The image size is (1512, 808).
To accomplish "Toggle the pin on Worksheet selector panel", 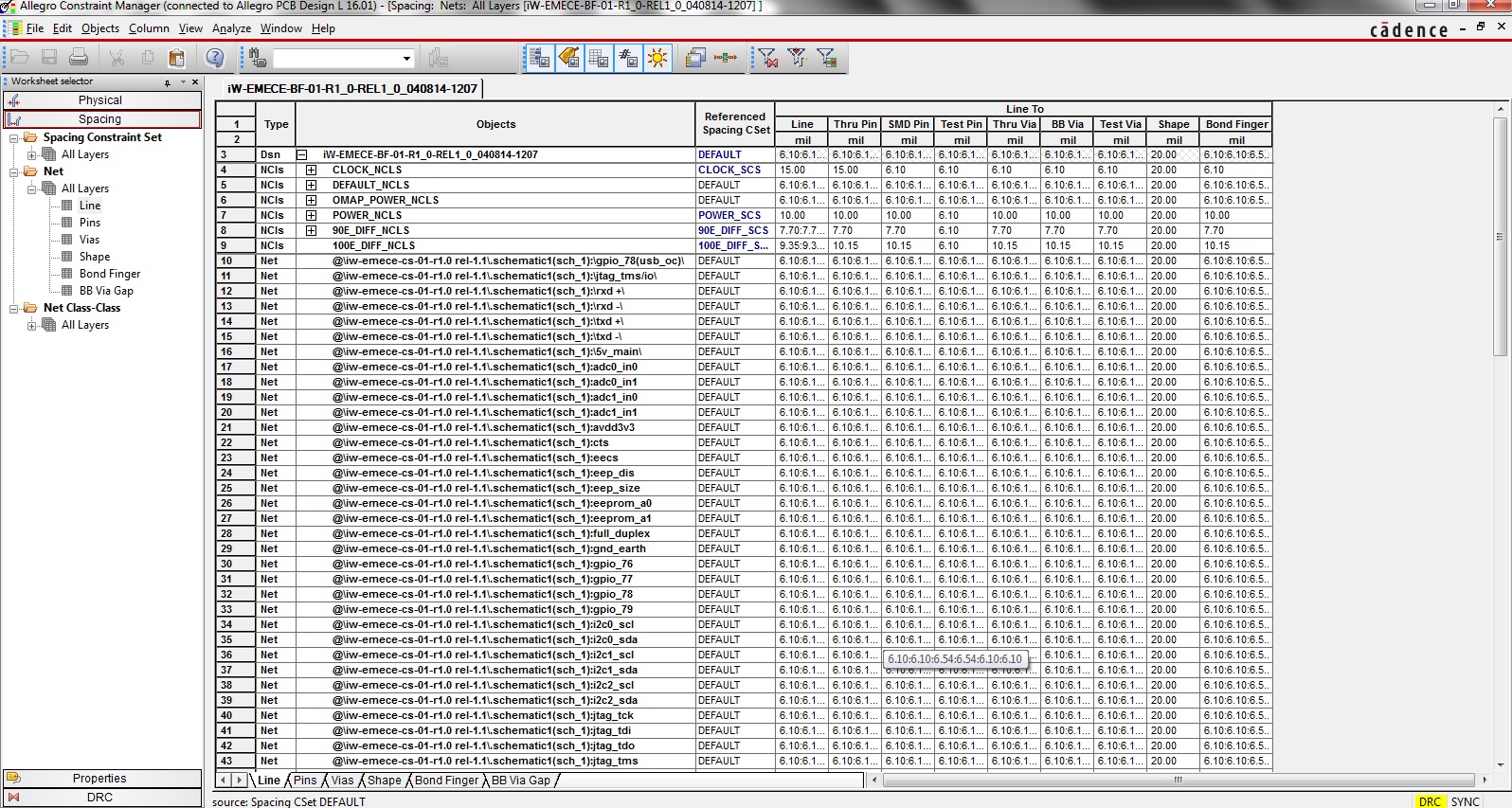I will 168,82.
